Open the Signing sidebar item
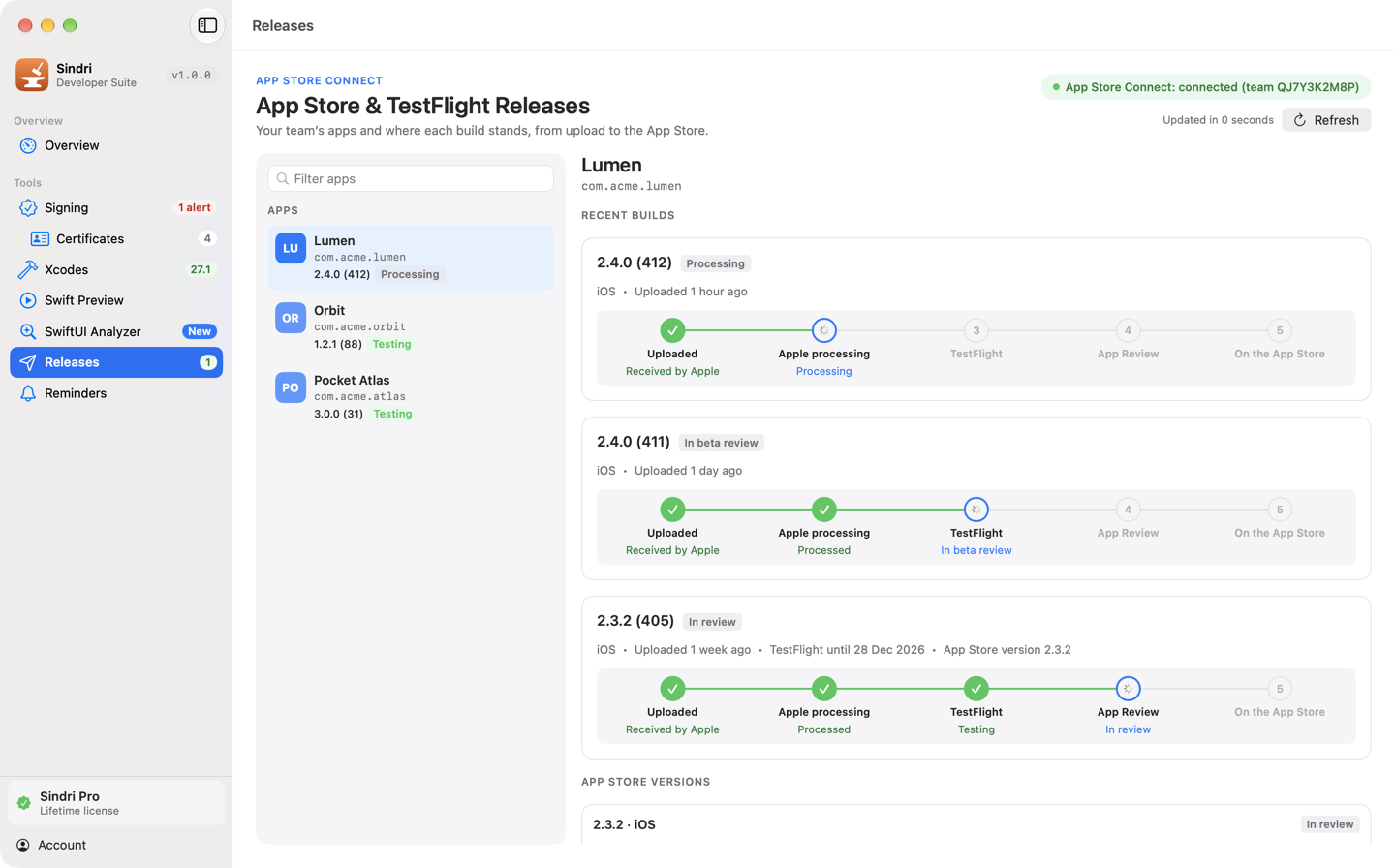The width and height of the screenshot is (1395, 868). coord(116,207)
